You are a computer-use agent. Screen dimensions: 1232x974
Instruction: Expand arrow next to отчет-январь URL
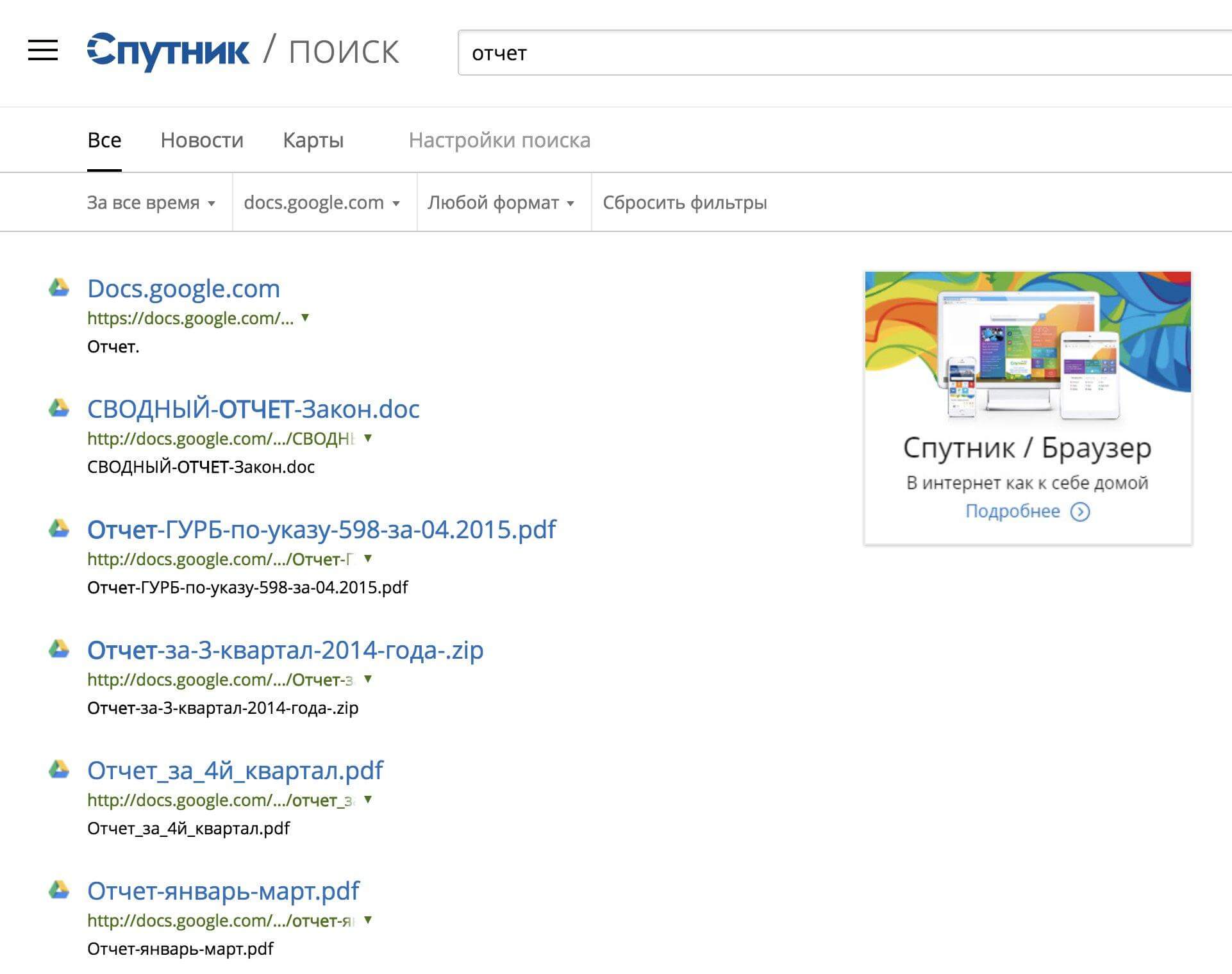pyautogui.click(x=368, y=920)
